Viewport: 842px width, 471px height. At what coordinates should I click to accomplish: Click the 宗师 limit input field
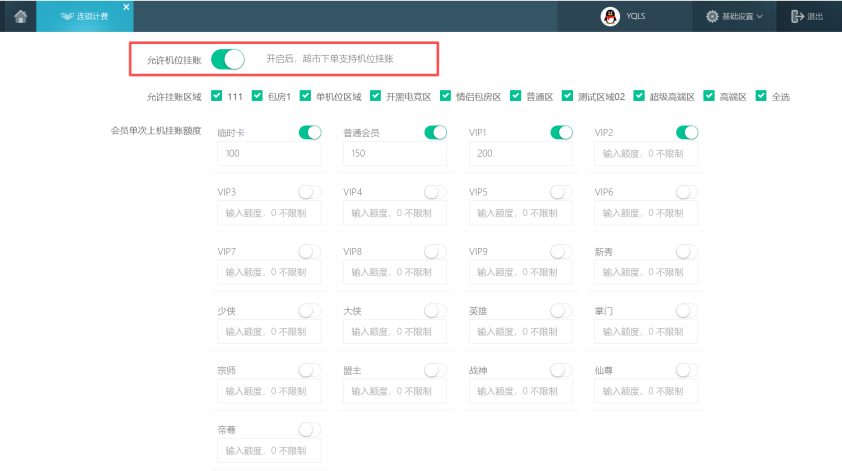(x=269, y=392)
